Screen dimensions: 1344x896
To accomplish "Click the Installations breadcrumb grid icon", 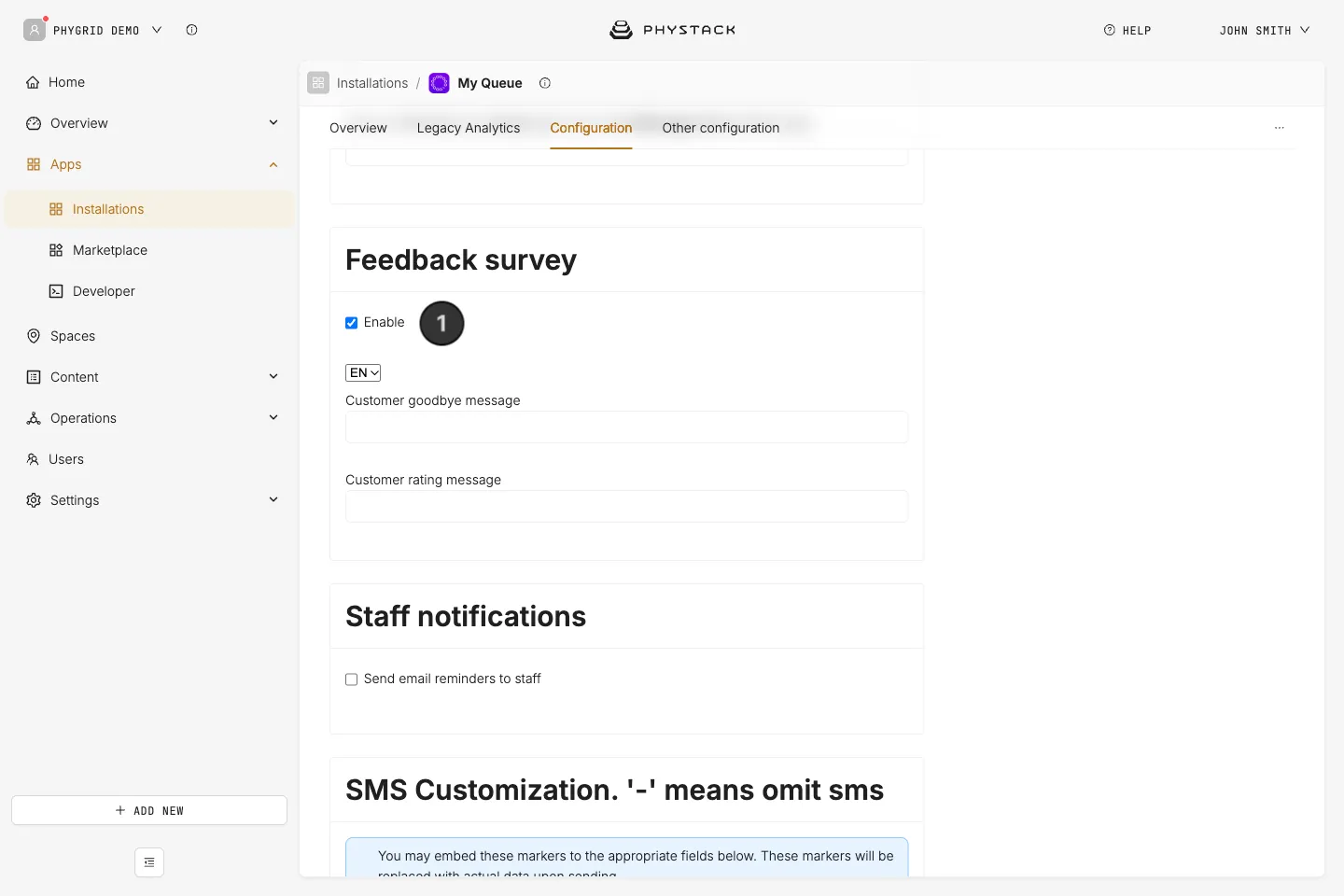I will click(318, 83).
